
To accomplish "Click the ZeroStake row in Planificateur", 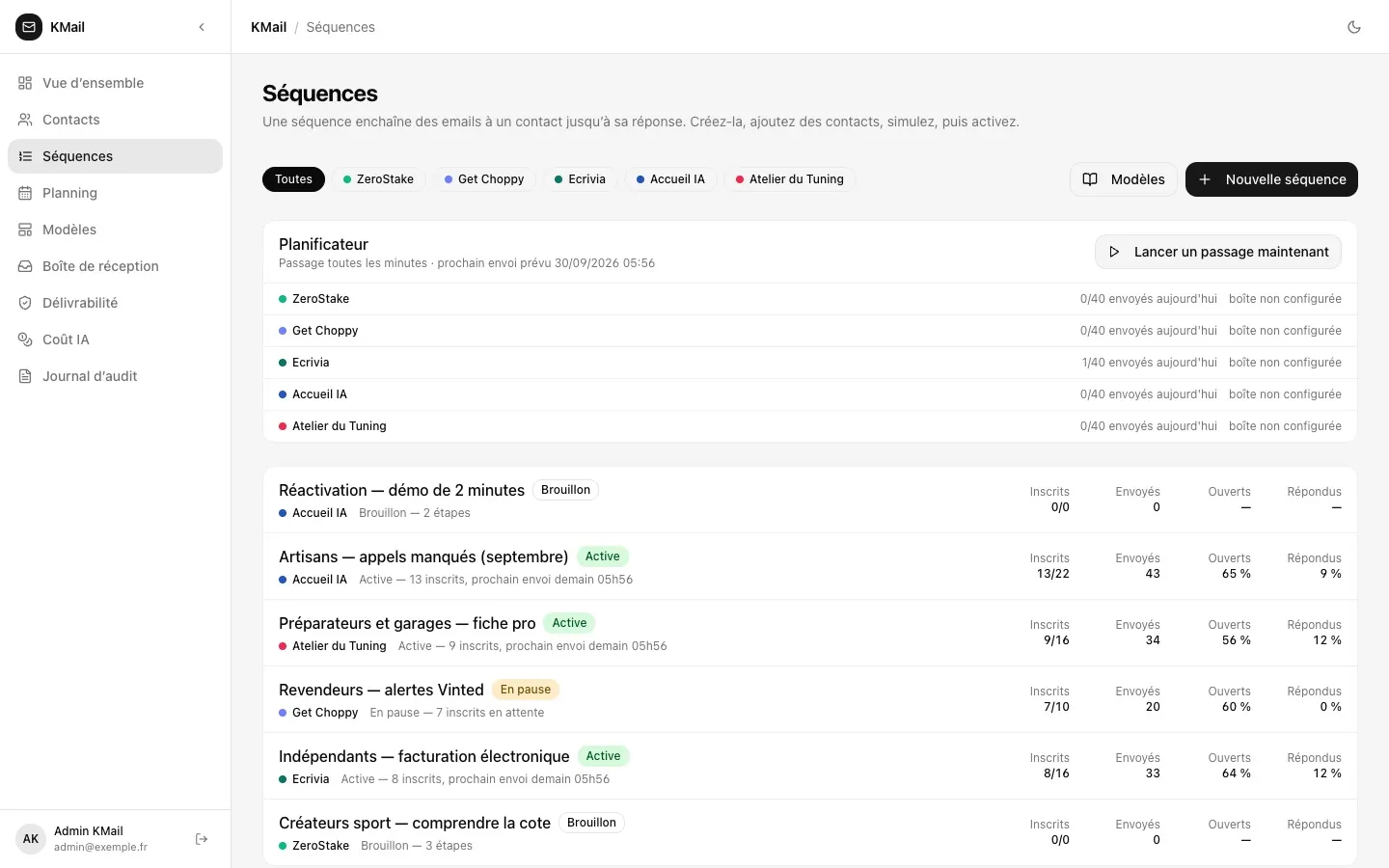I will click(x=810, y=299).
